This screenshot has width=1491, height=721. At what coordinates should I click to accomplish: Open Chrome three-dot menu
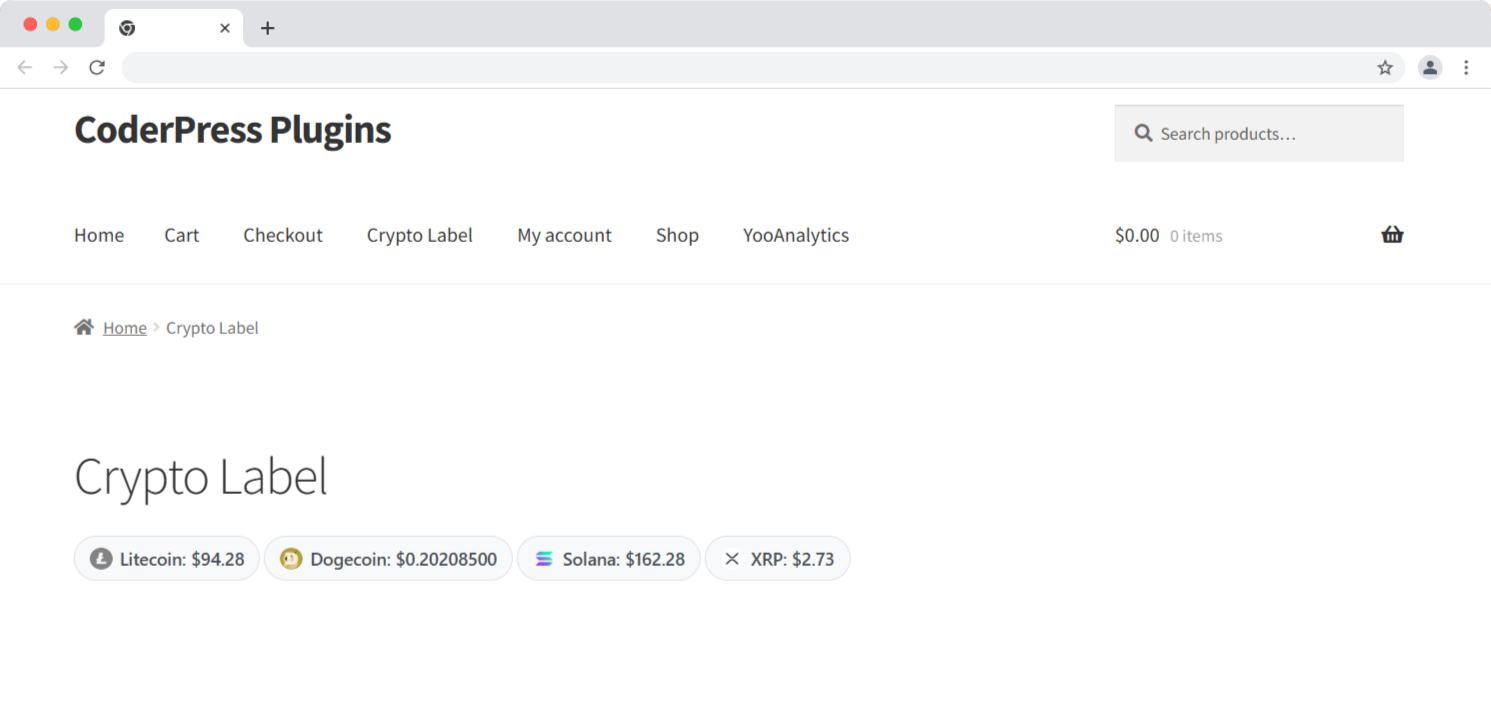tap(1466, 68)
